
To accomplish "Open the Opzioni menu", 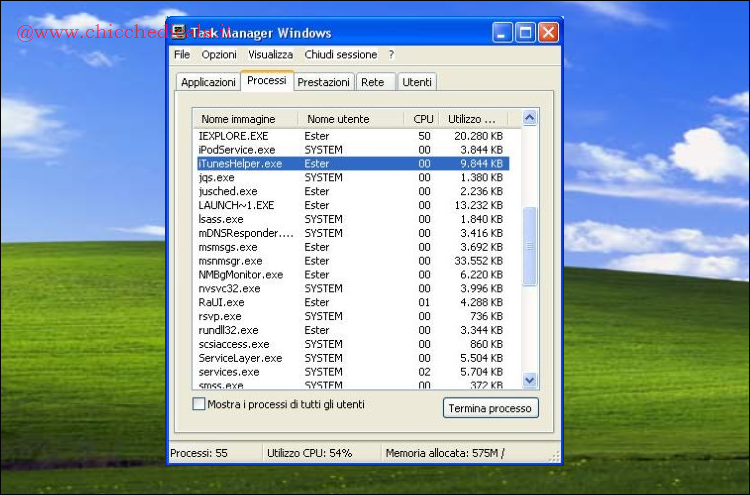I will point(219,54).
